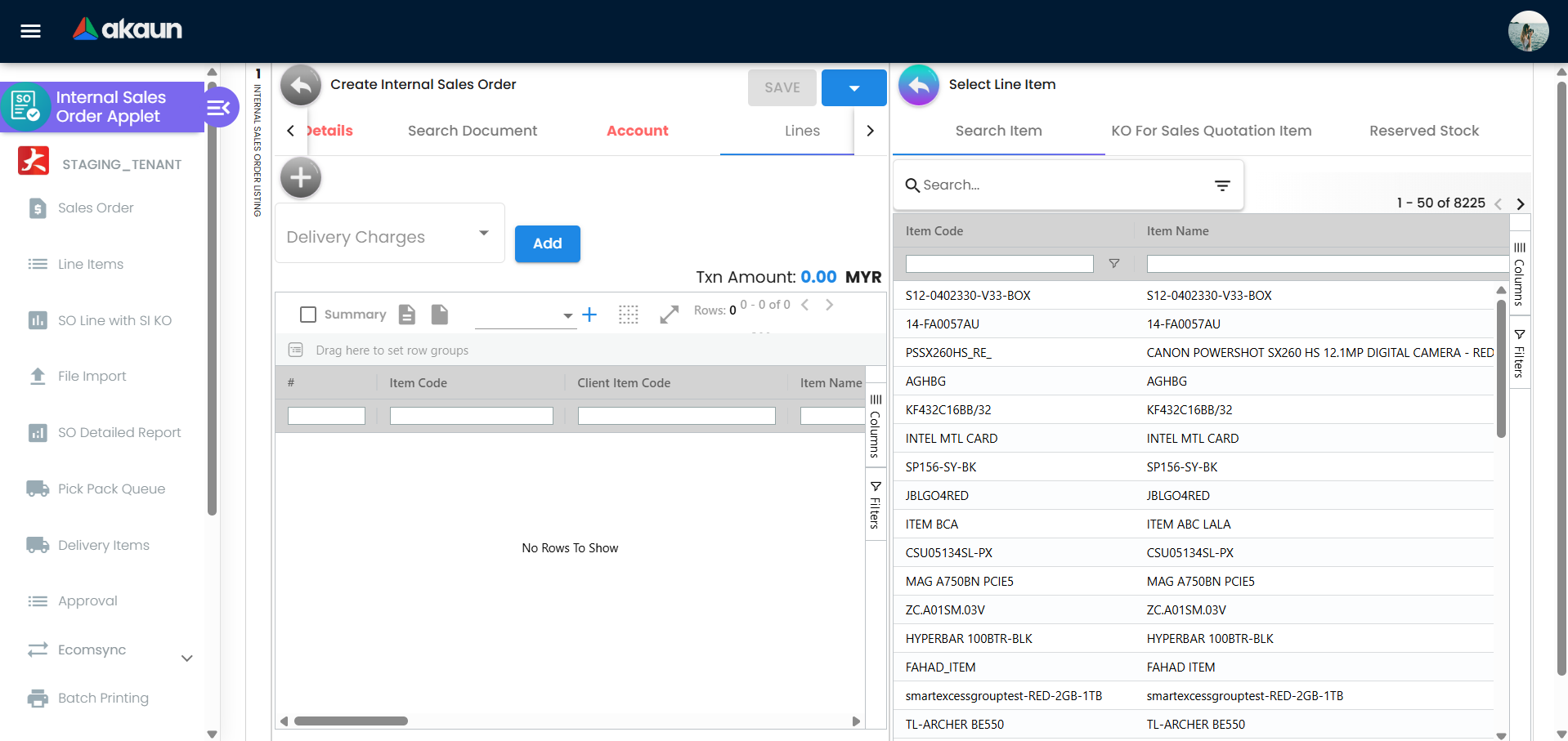Open the hamburger menu in top bar
This screenshot has width=1568, height=741.
[30, 31]
